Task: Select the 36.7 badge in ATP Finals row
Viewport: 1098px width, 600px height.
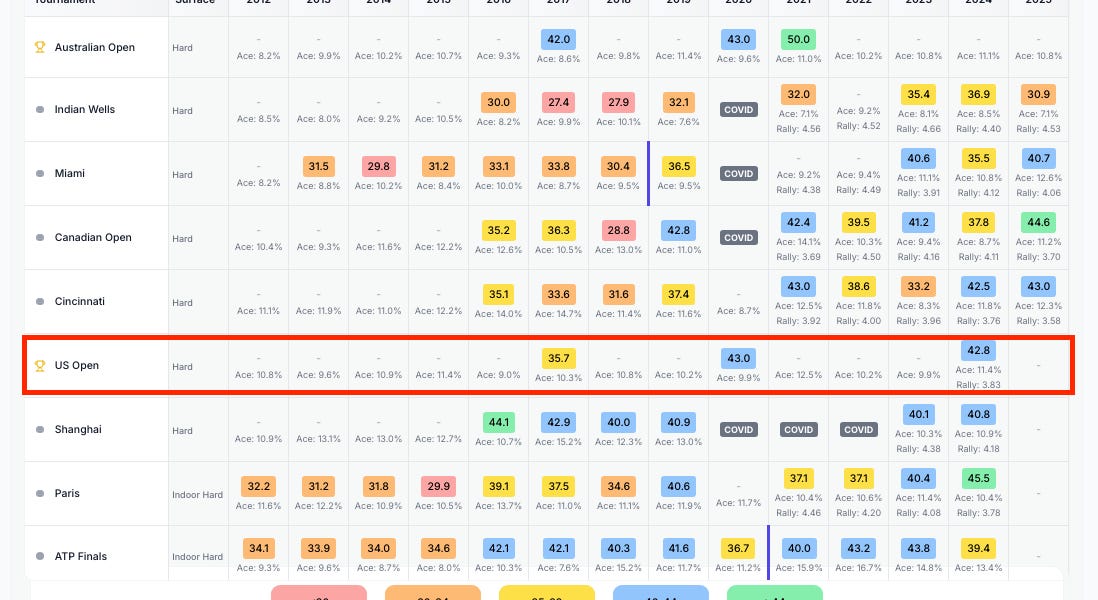Action: coord(739,548)
